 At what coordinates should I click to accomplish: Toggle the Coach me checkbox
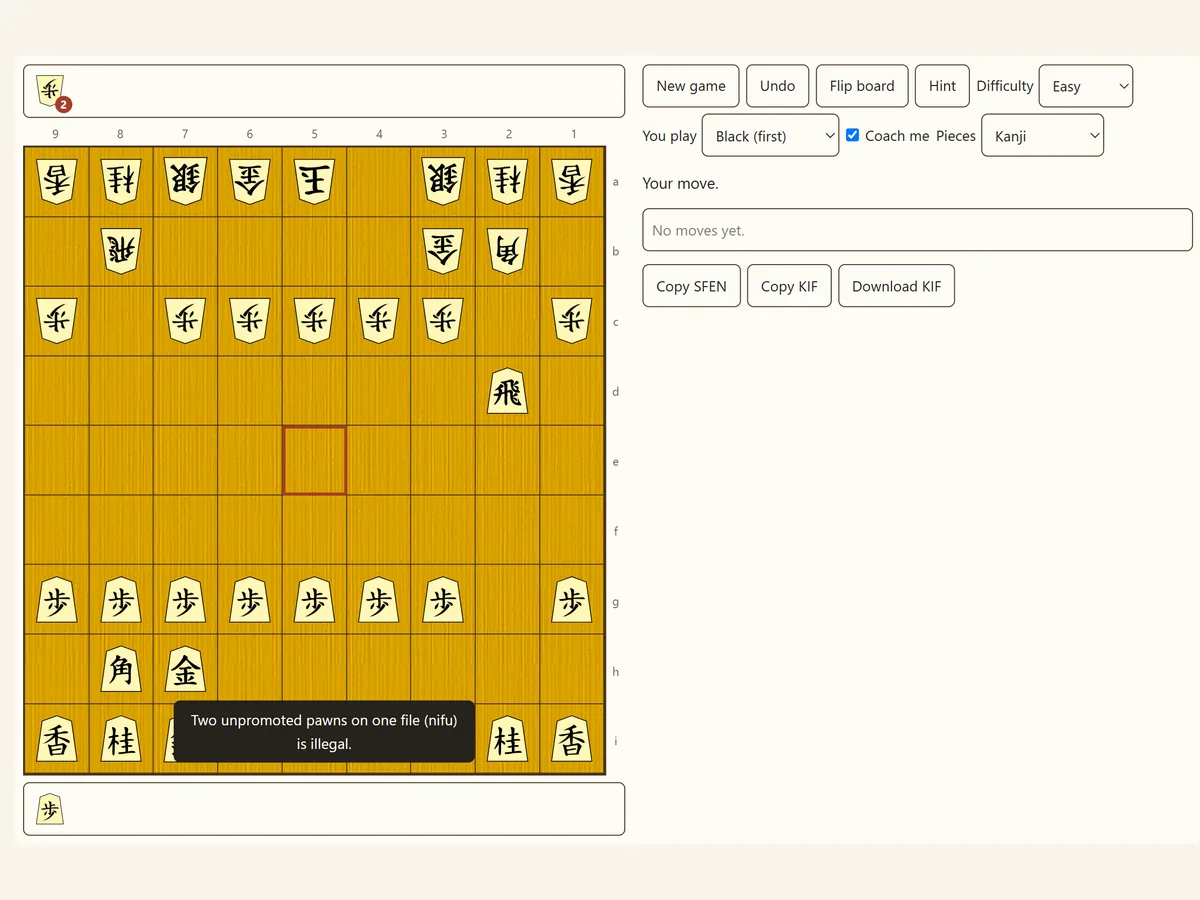click(853, 135)
